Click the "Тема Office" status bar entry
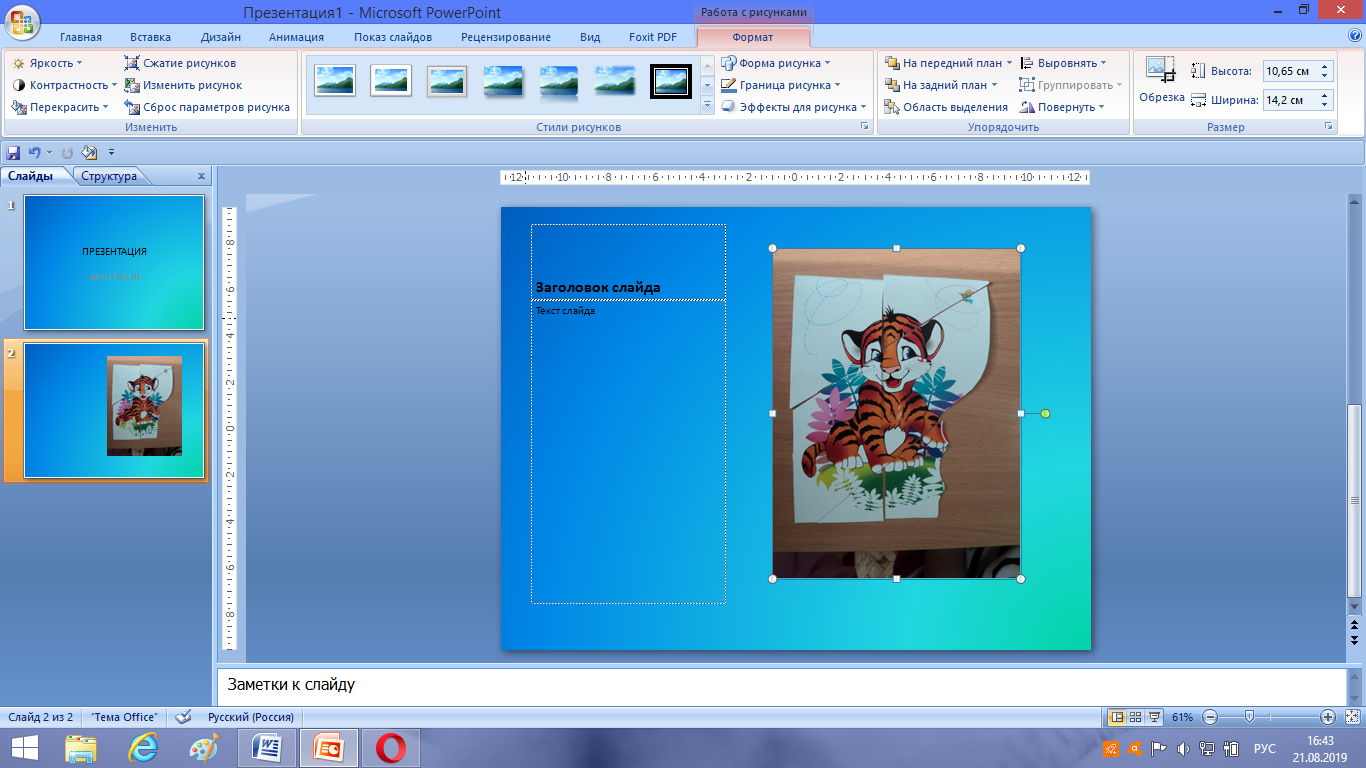The height and width of the screenshot is (768, 1366). [x=124, y=717]
